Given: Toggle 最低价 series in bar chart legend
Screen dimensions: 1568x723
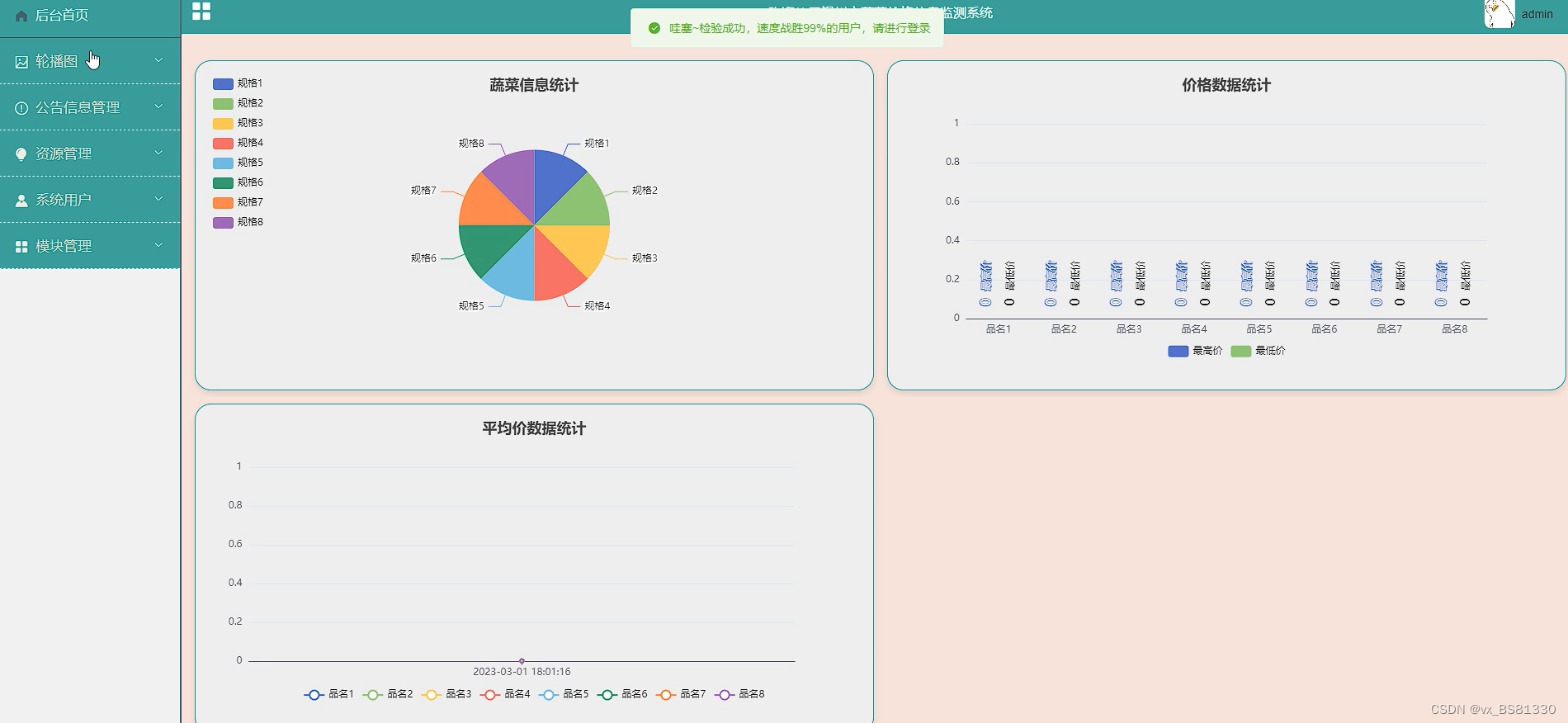Looking at the screenshot, I should pos(1258,351).
